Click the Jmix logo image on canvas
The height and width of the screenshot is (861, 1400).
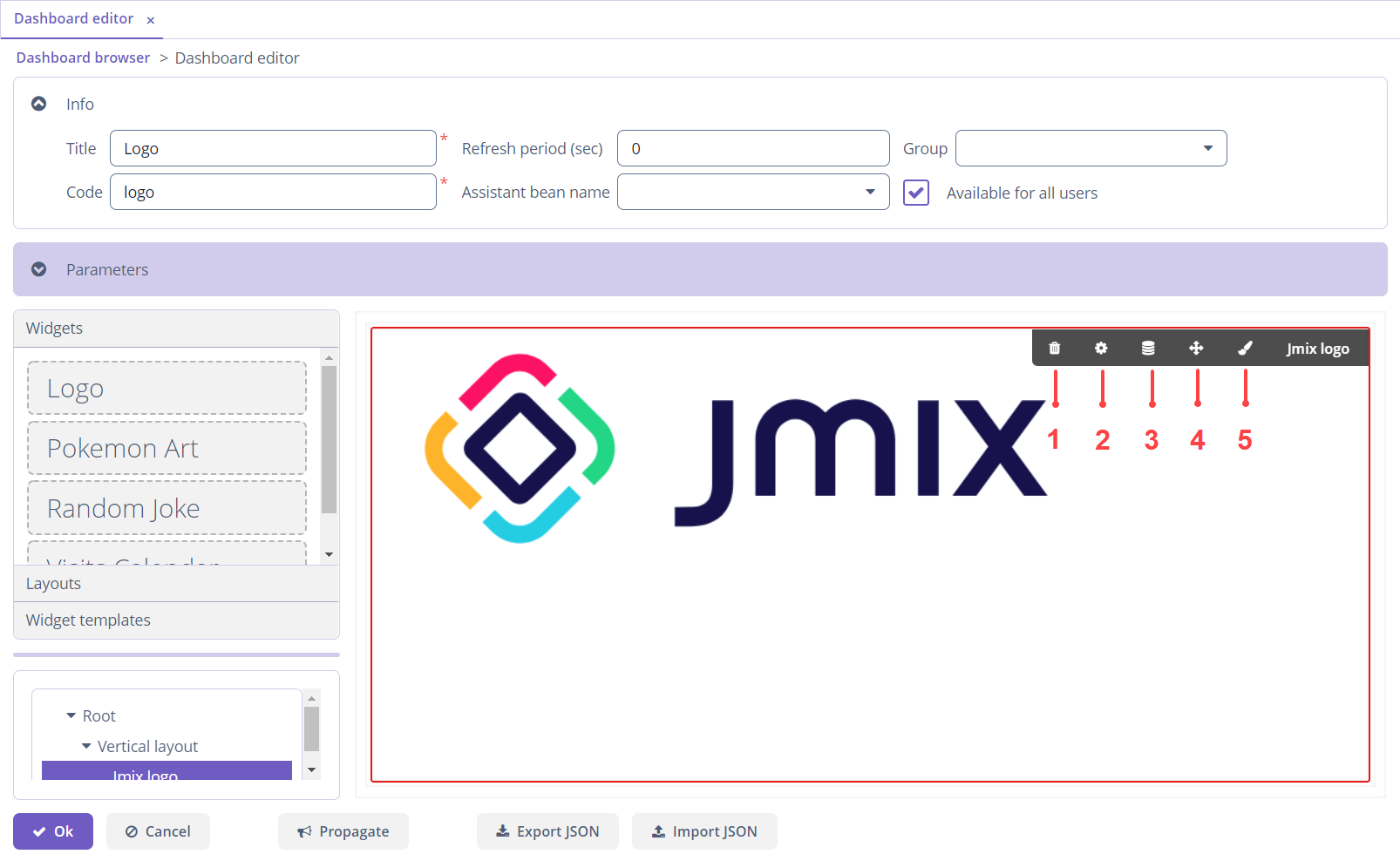tap(735, 448)
